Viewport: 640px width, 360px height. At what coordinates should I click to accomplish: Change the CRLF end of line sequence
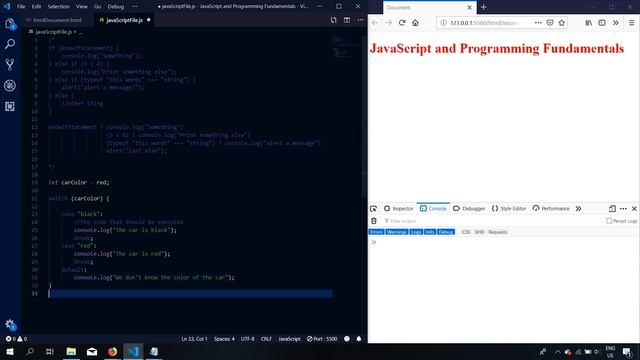[x=266, y=339]
